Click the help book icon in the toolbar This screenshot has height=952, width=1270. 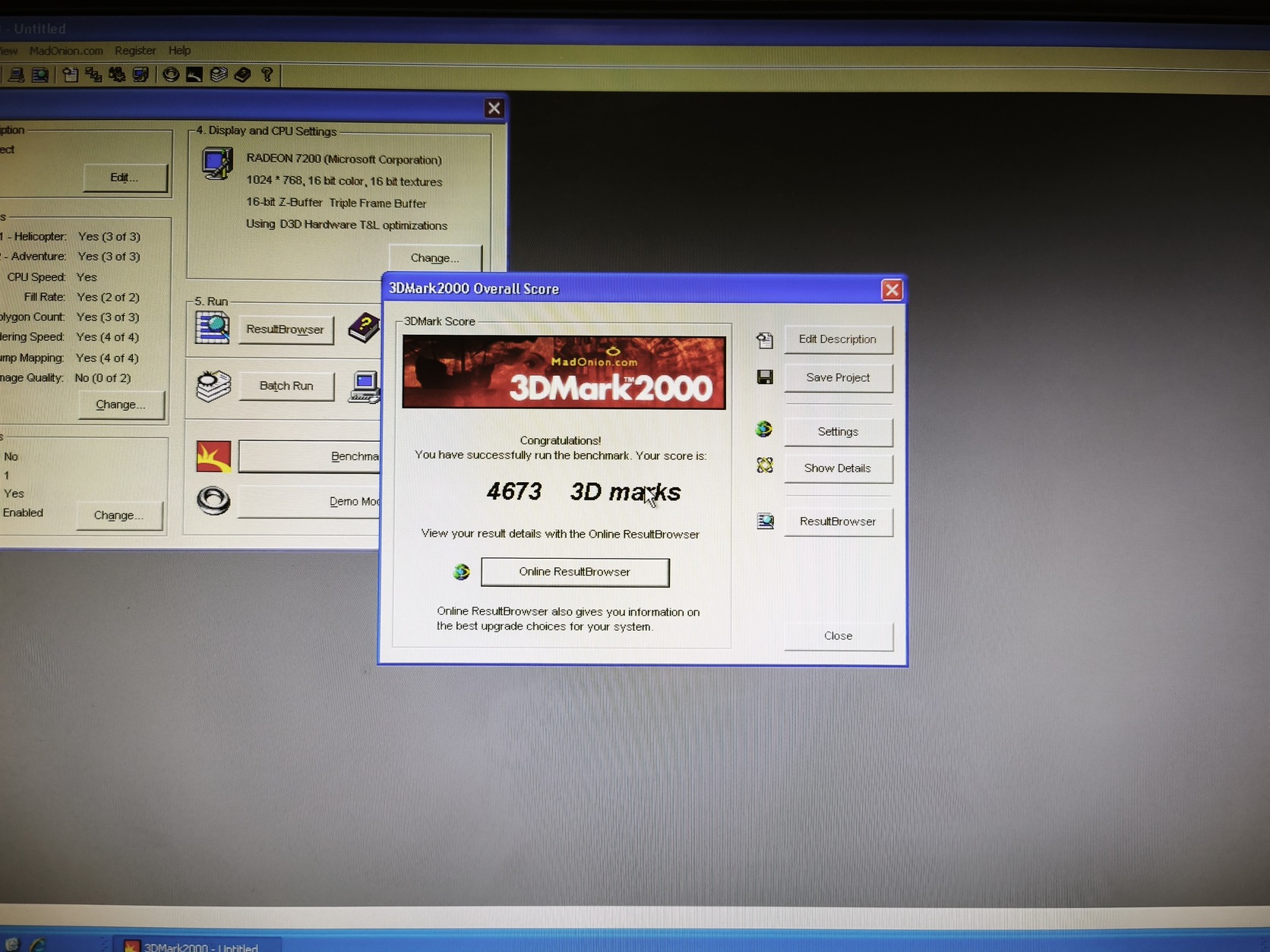click(x=242, y=74)
